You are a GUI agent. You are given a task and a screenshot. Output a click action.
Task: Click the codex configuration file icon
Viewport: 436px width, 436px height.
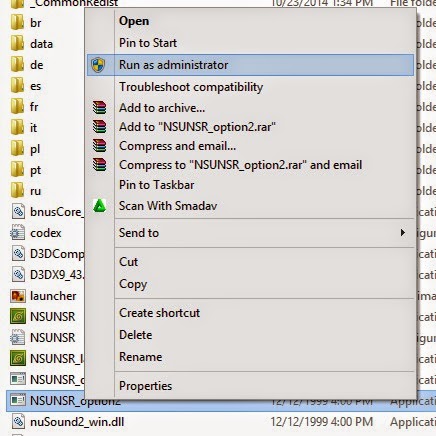17,233
